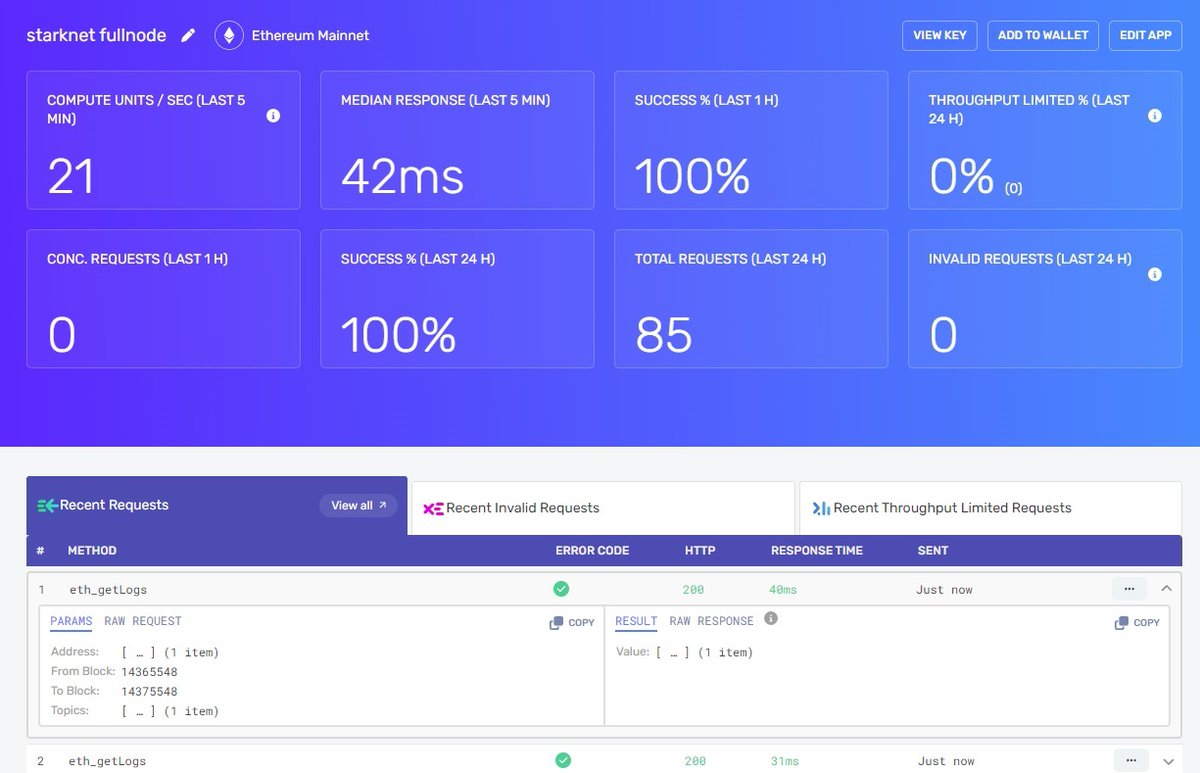Click the ADD TO WALLET button
Viewport: 1200px width, 773px height.
coord(1042,35)
